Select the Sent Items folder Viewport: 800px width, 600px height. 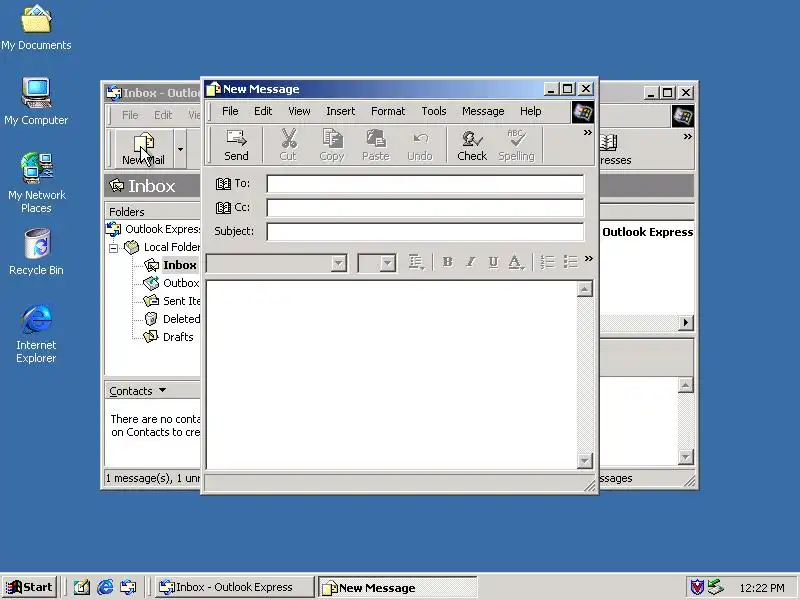181,301
